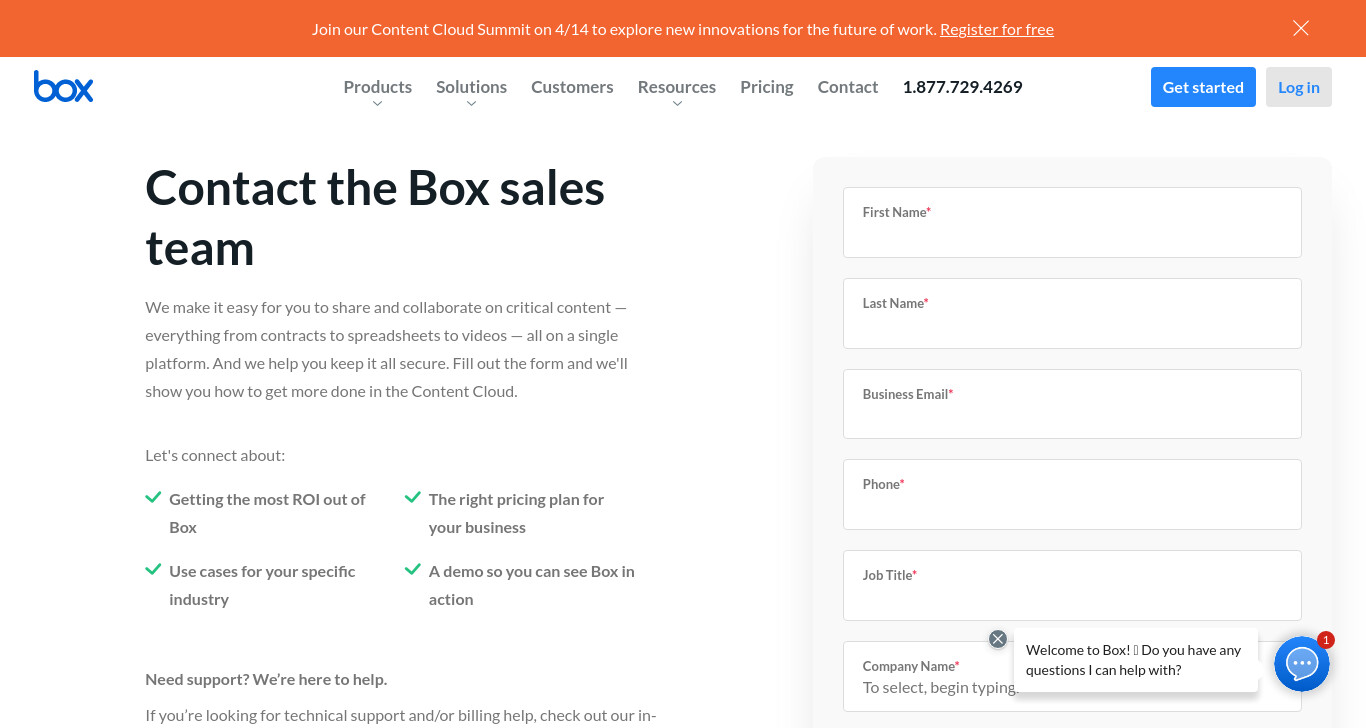Go to the Pricing page
The height and width of the screenshot is (728, 1366).
[767, 87]
